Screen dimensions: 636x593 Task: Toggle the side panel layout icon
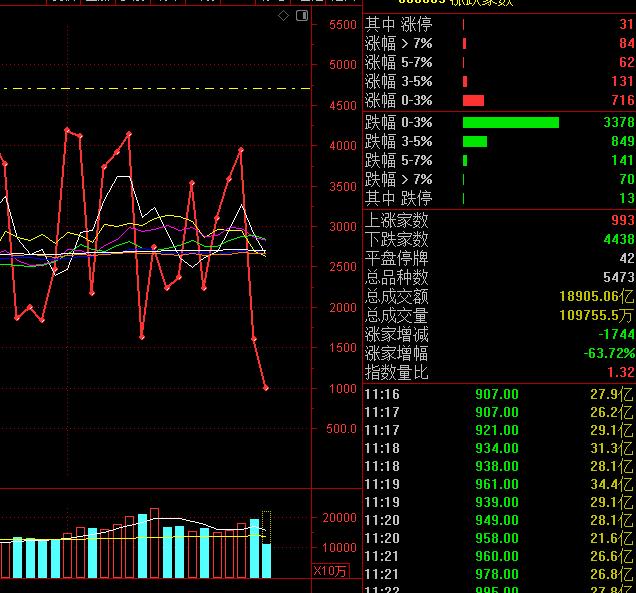302,16
